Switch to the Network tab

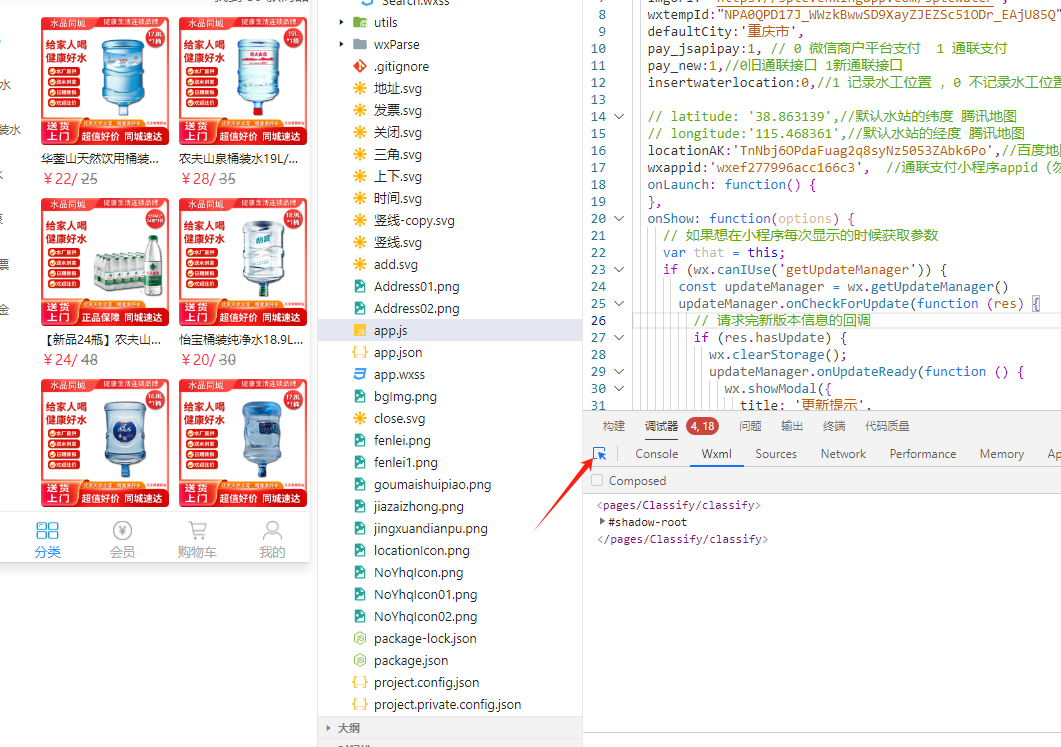pyautogui.click(x=843, y=454)
